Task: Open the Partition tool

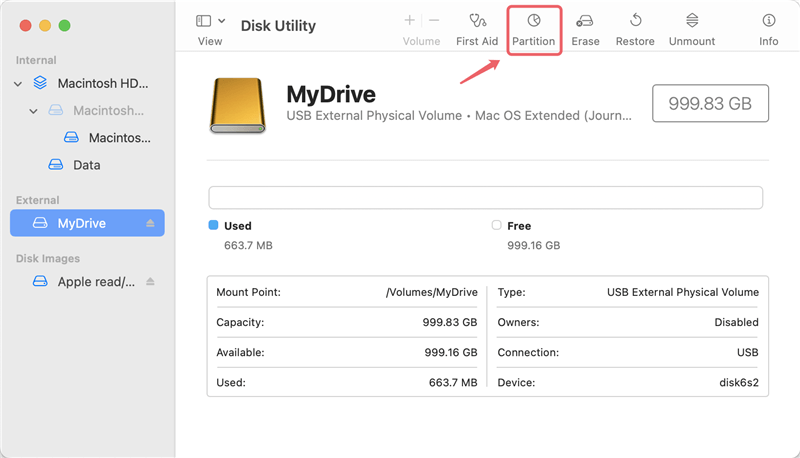Action: pyautogui.click(x=534, y=30)
